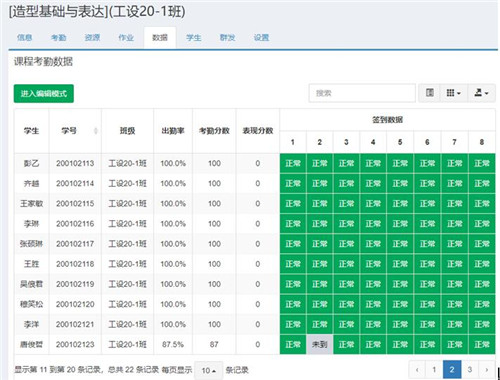Click 表现分数 column header
This screenshot has width=500, height=380.
(x=258, y=131)
